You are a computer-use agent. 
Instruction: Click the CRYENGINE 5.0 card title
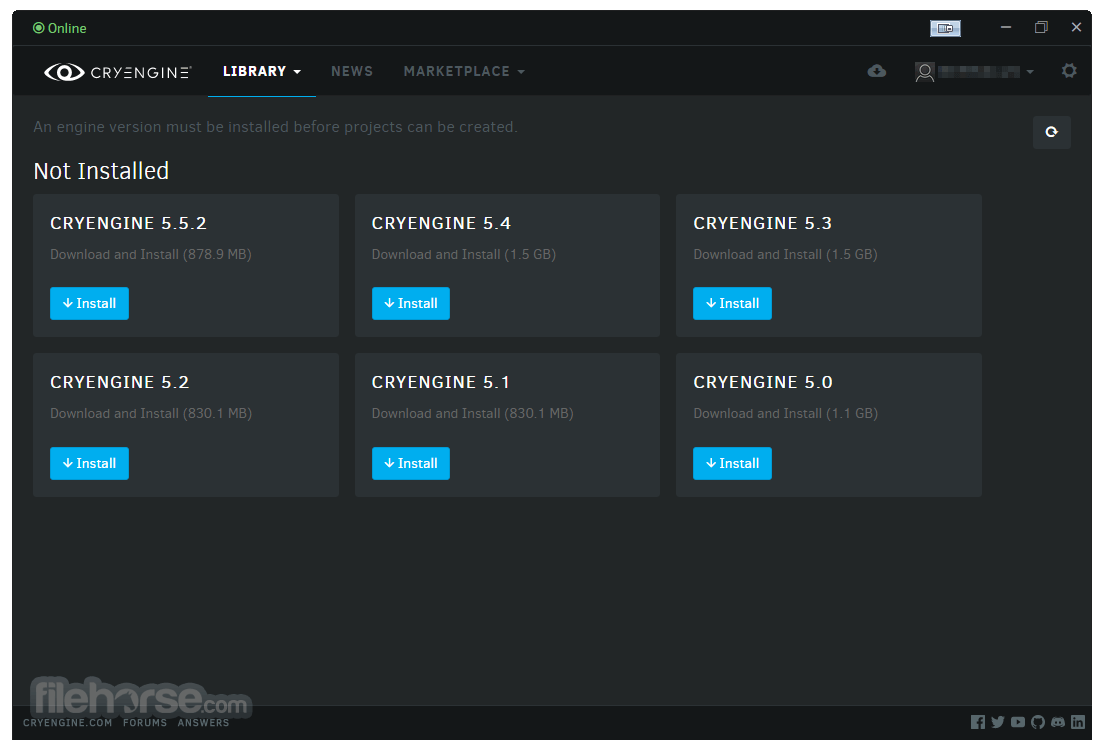pos(763,382)
